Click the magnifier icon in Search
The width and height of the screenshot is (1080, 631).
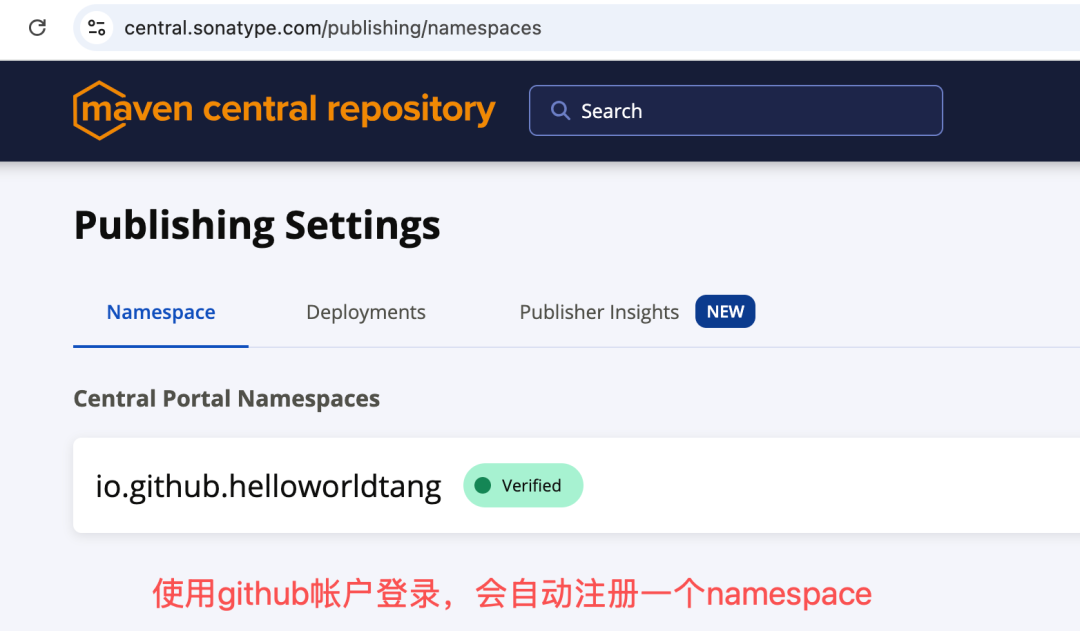560,110
